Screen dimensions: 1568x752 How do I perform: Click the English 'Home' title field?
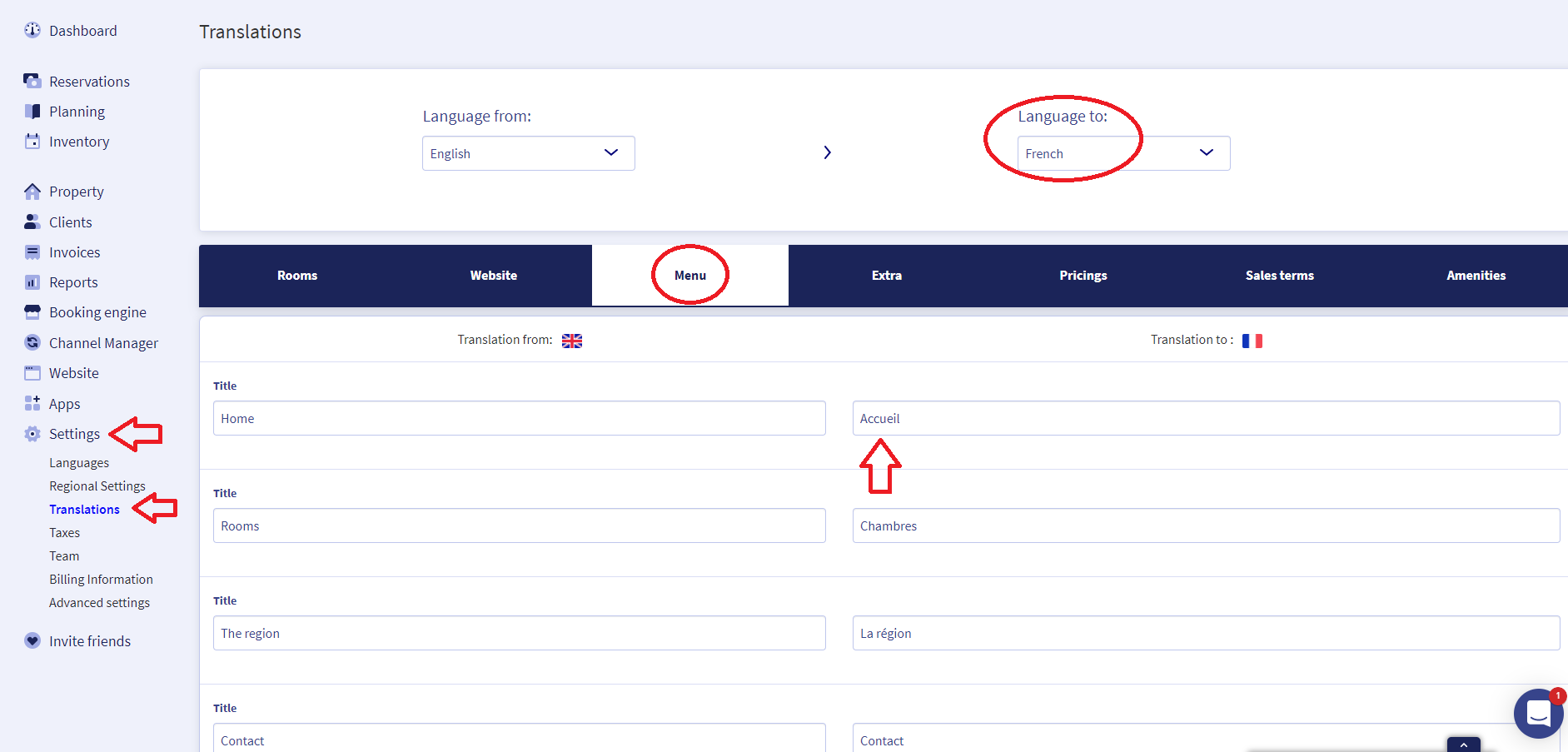[520, 418]
